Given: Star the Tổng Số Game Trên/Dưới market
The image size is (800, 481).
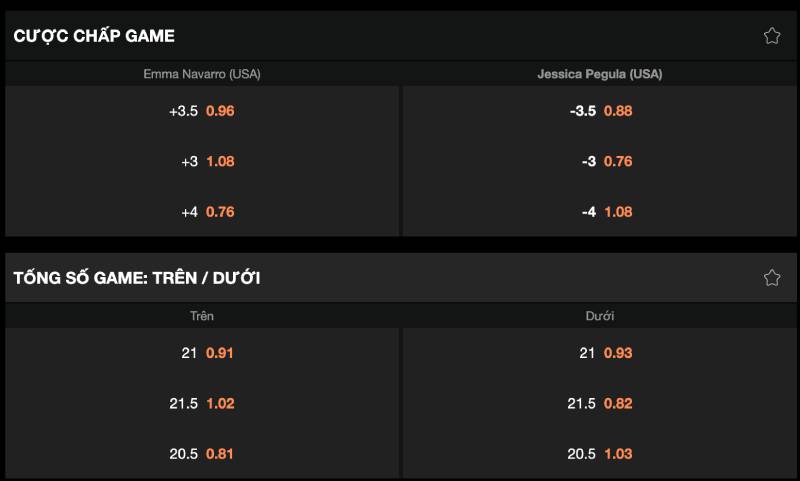Looking at the screenshot, I should 772,278.
